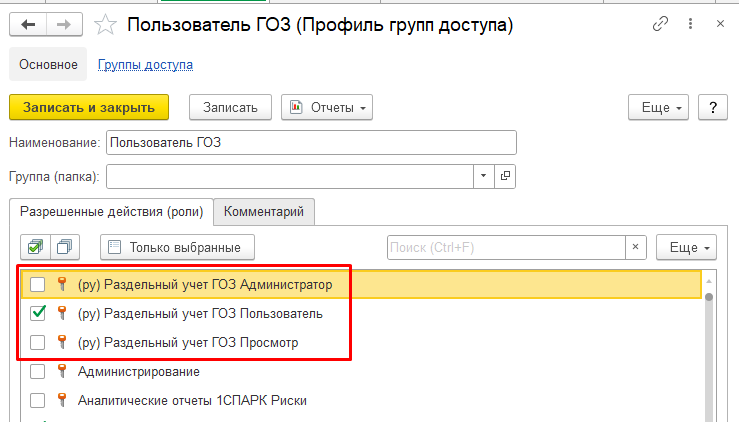Switch to the Комментарий tab

[x=264, y=211]
